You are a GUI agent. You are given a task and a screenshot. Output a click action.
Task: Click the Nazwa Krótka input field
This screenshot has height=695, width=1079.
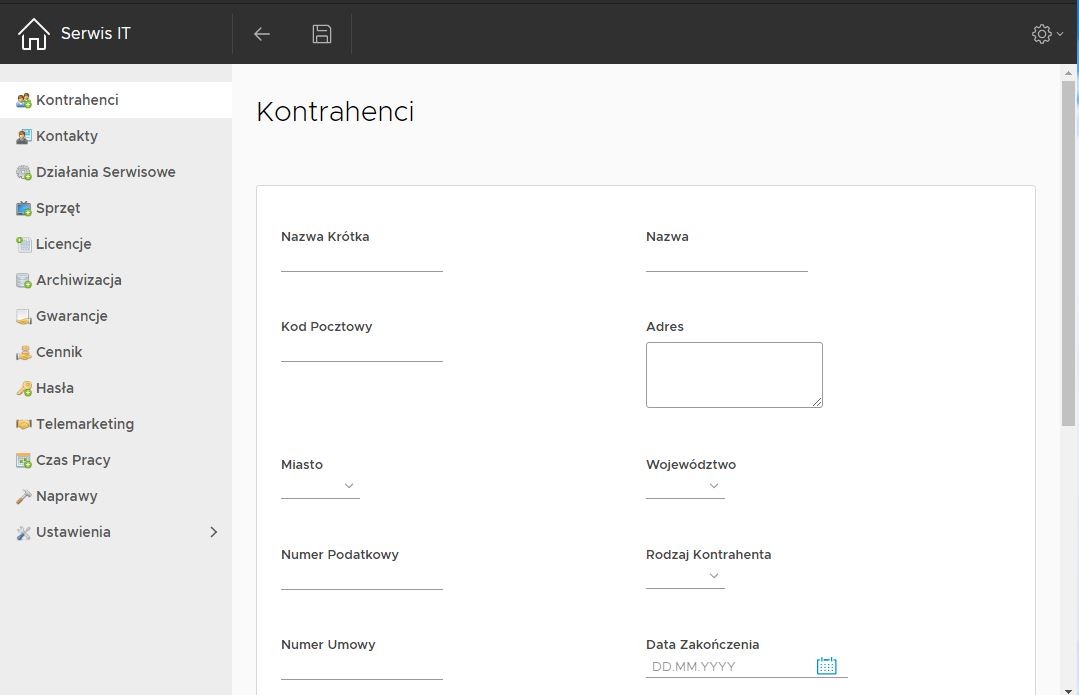click(x=361, y=260)
